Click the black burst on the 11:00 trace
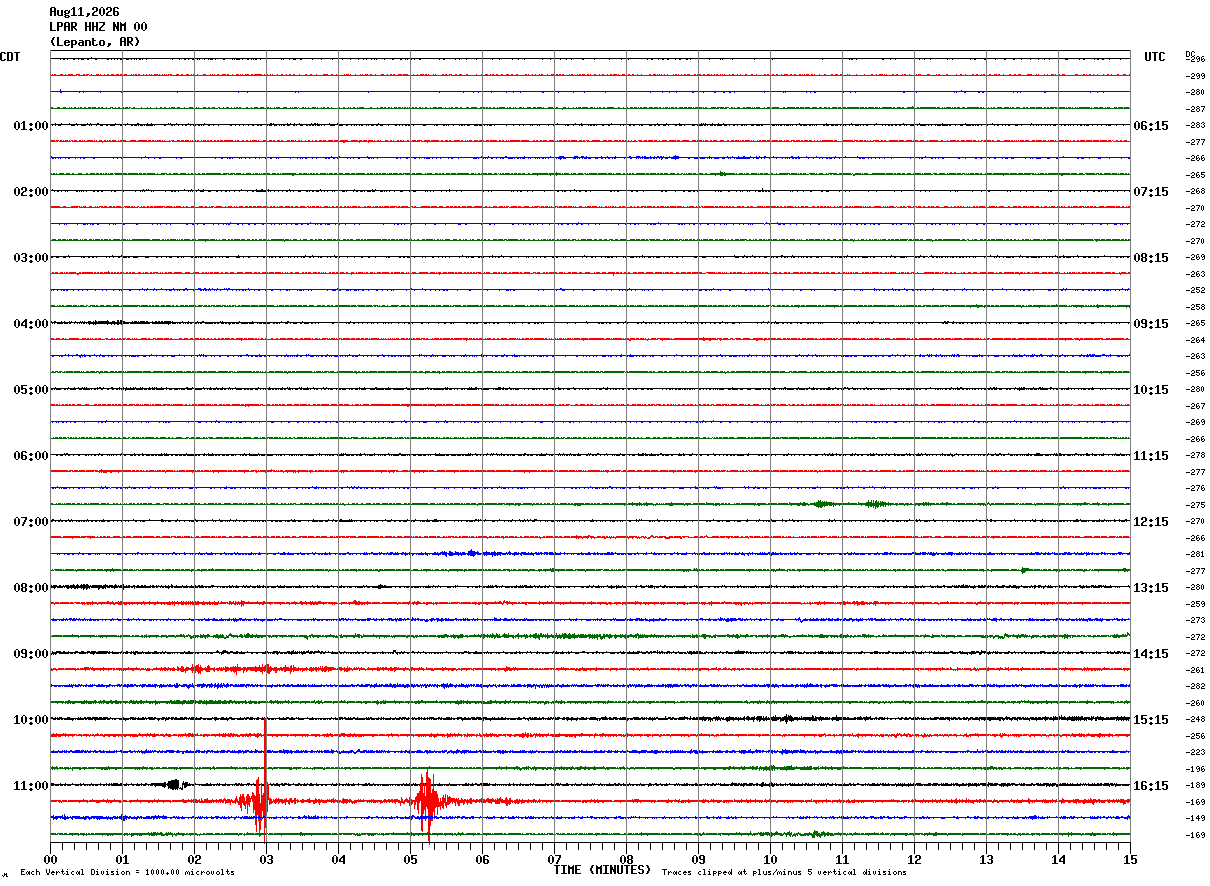The image size is (1210, 886). 175,785
